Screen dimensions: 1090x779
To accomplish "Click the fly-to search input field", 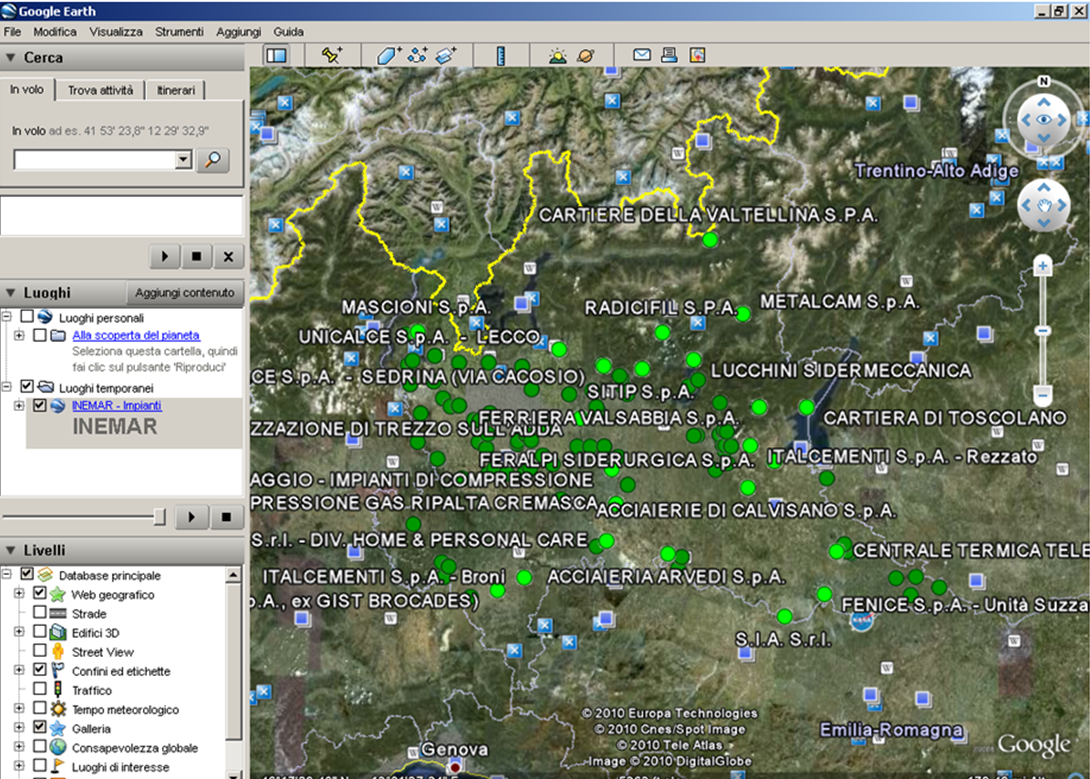I will click(x=95, y=160).
